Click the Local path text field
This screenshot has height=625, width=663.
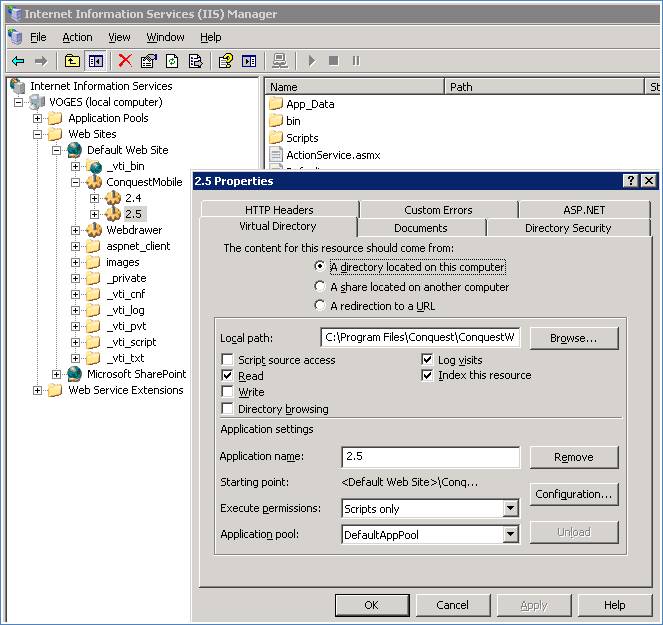[420, 337]
